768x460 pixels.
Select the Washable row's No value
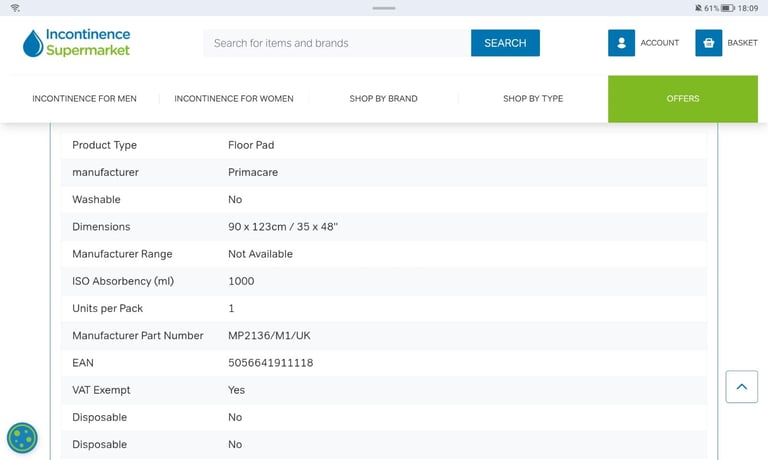(x=235, y=199)
